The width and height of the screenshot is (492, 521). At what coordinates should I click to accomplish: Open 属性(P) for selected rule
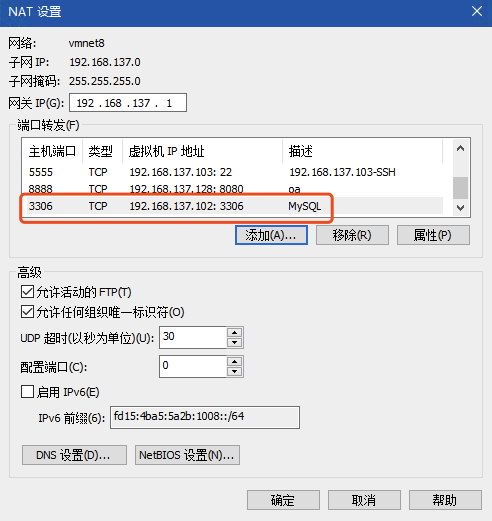[x=433, y=235]
